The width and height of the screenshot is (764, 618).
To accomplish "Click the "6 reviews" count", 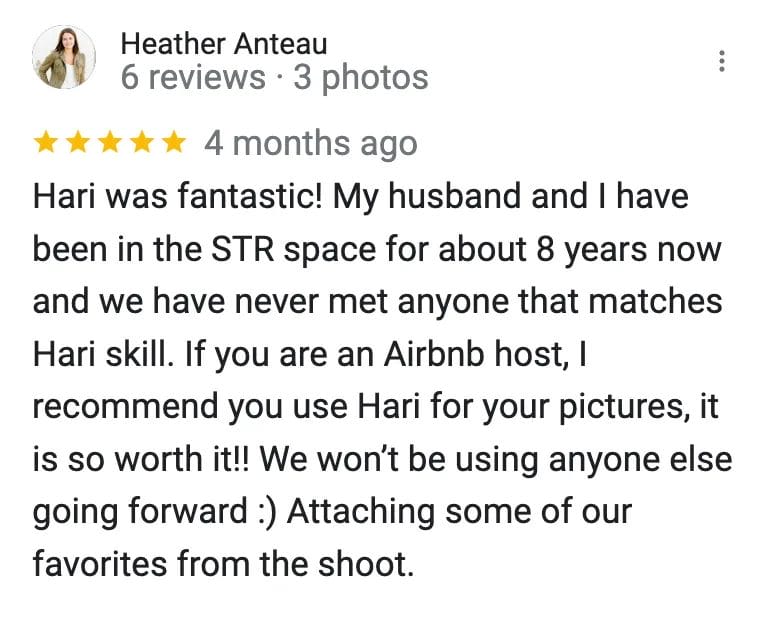I will [x=193, y=77].
